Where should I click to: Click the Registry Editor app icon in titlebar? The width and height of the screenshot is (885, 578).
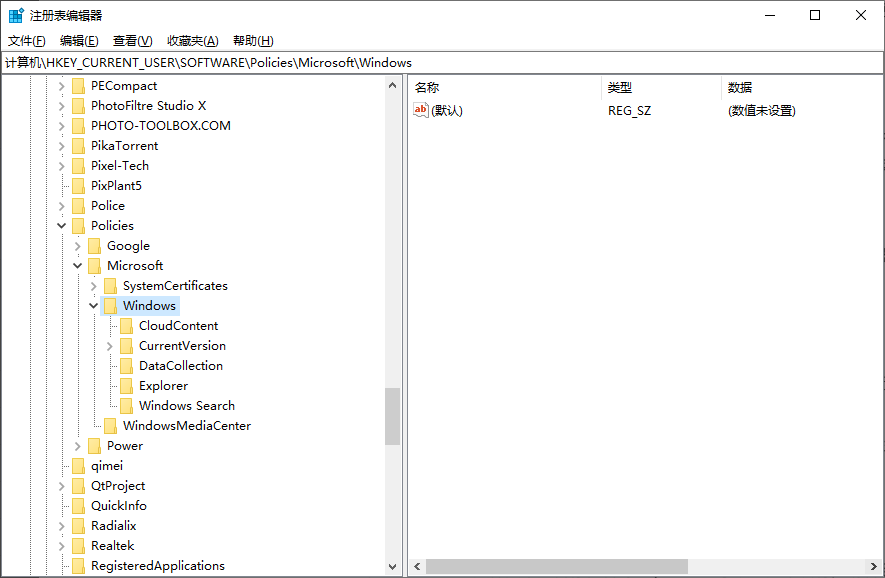point(14,15)
